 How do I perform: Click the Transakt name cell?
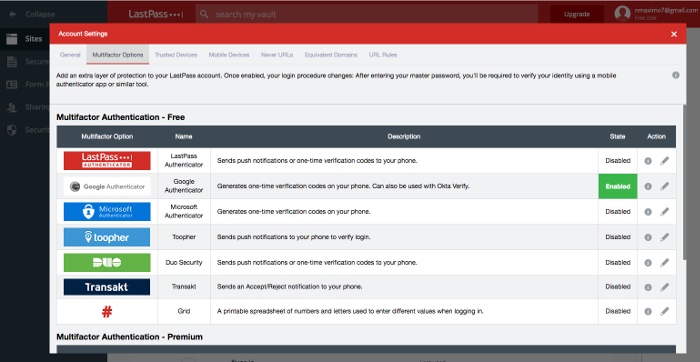click(184, 287)
